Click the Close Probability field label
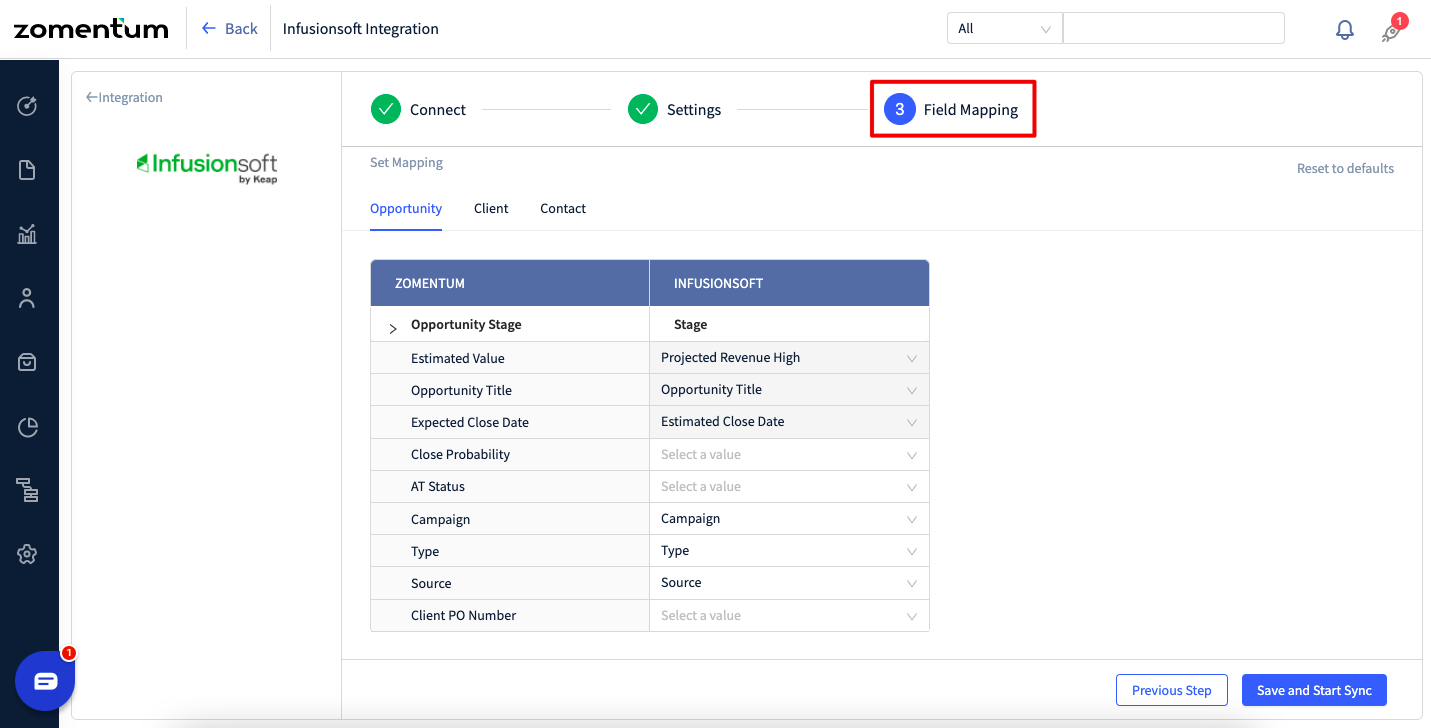 pos(460,454)
